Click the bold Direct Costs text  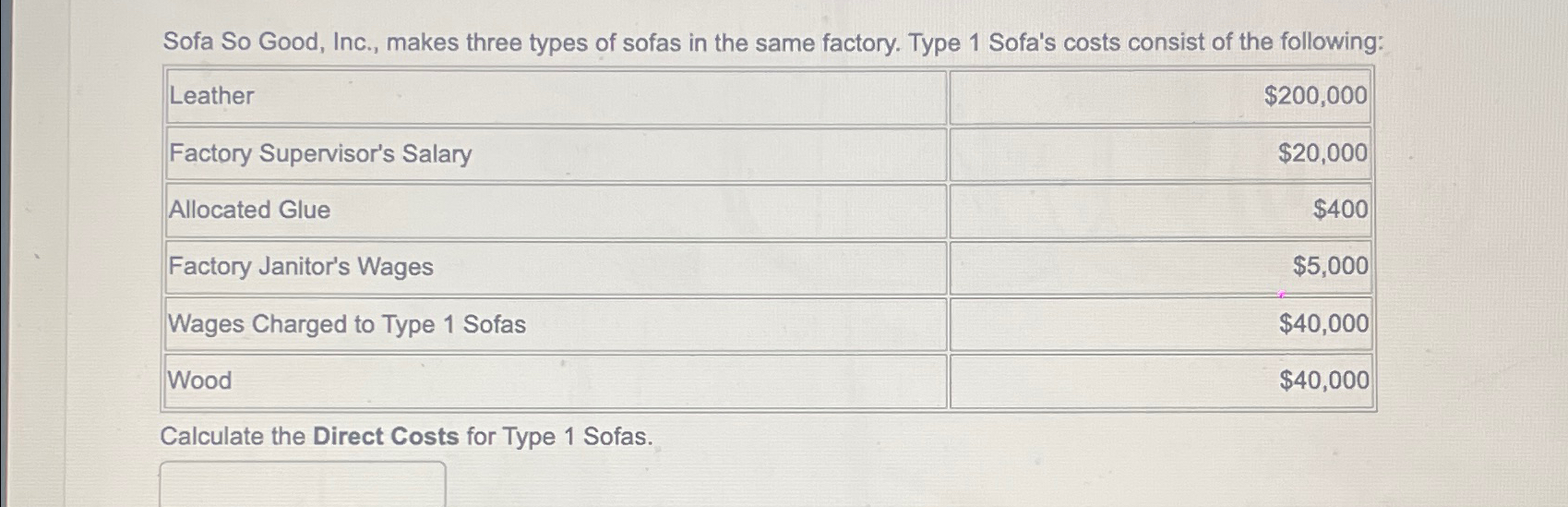coord(386,436)
